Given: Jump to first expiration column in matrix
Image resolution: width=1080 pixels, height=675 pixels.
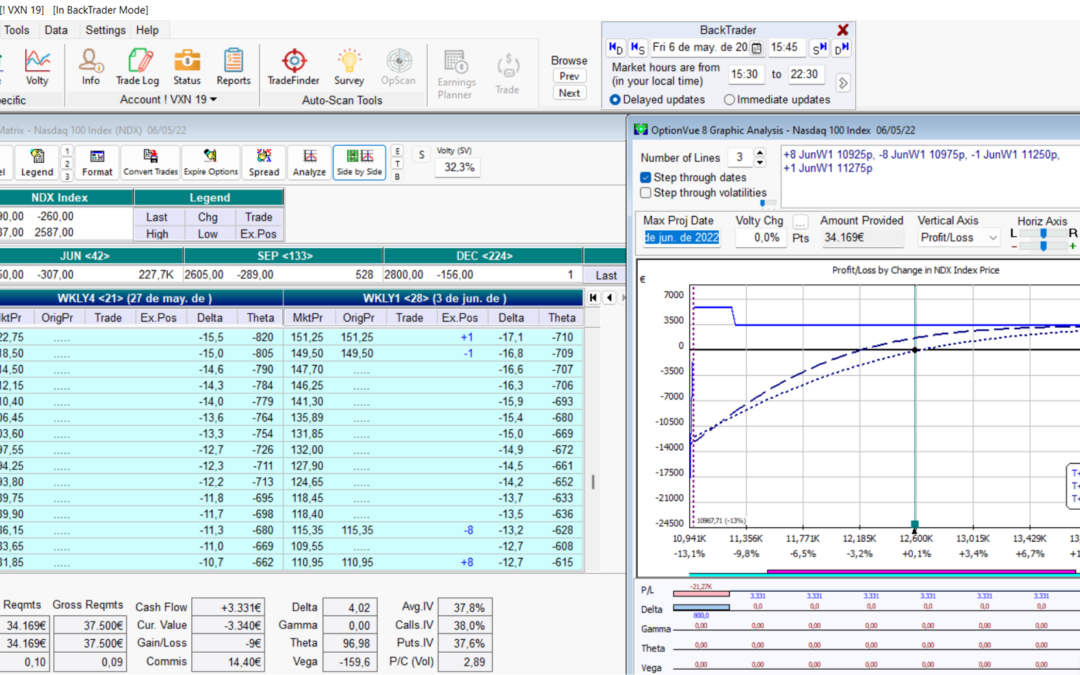Looking at the screenshot, I should 593,298.
